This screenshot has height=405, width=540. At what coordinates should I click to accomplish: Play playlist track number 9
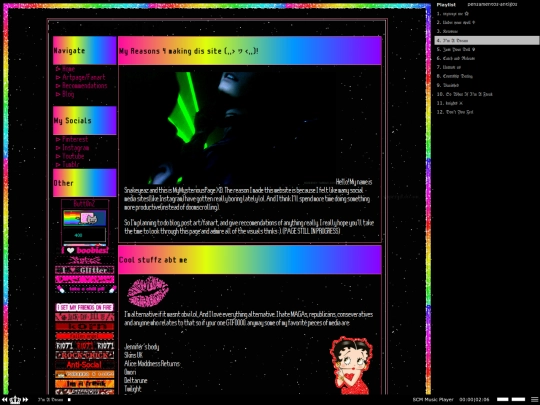pyautogui.click(x=487, y=85)
